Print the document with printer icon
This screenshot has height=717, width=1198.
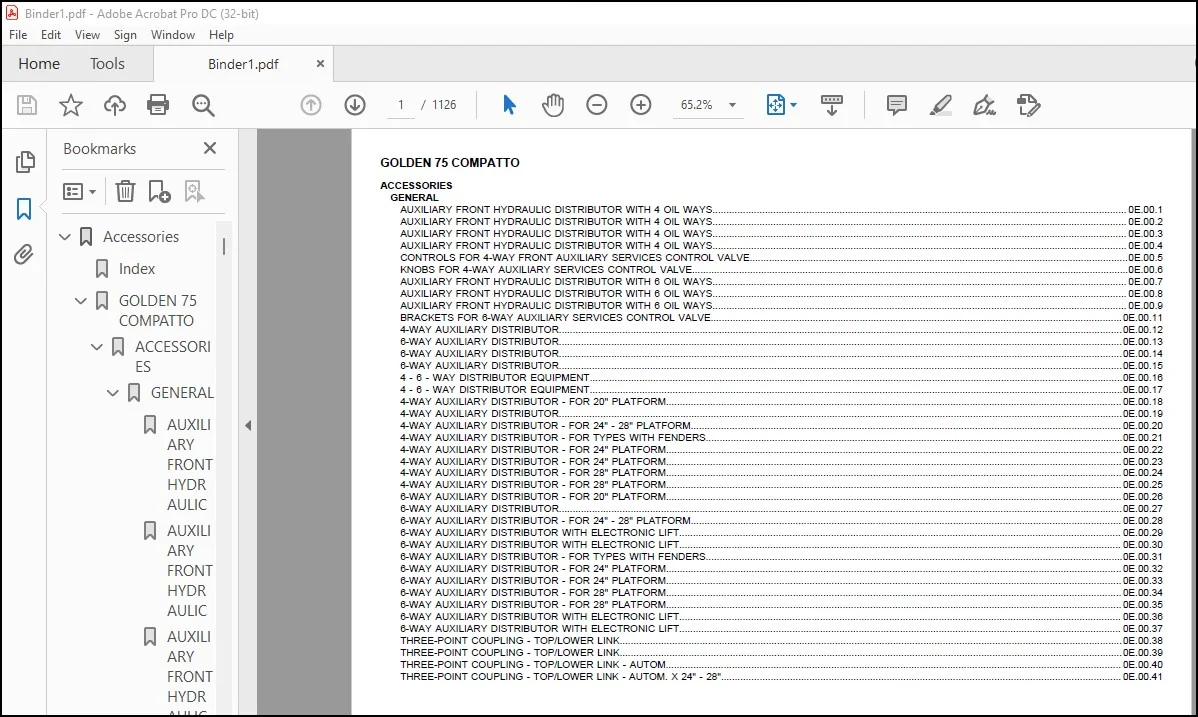pos(158,105)
